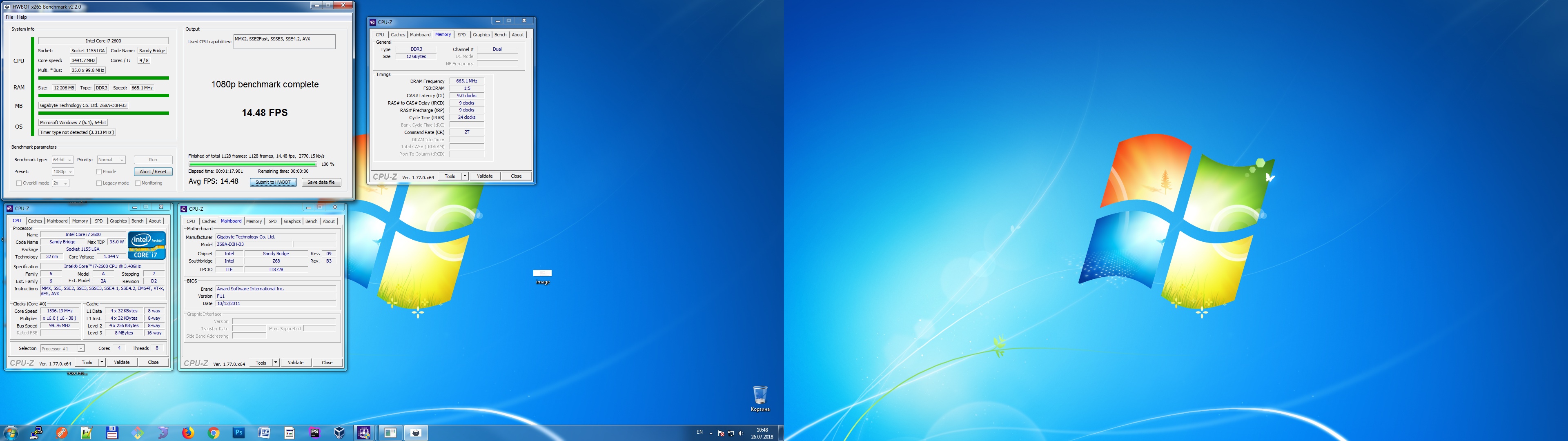Open Graphics tab in the CPU-tab CPU-Z window
The width and height of the screenshot is (1568, 441).
(x=118, y=221)
